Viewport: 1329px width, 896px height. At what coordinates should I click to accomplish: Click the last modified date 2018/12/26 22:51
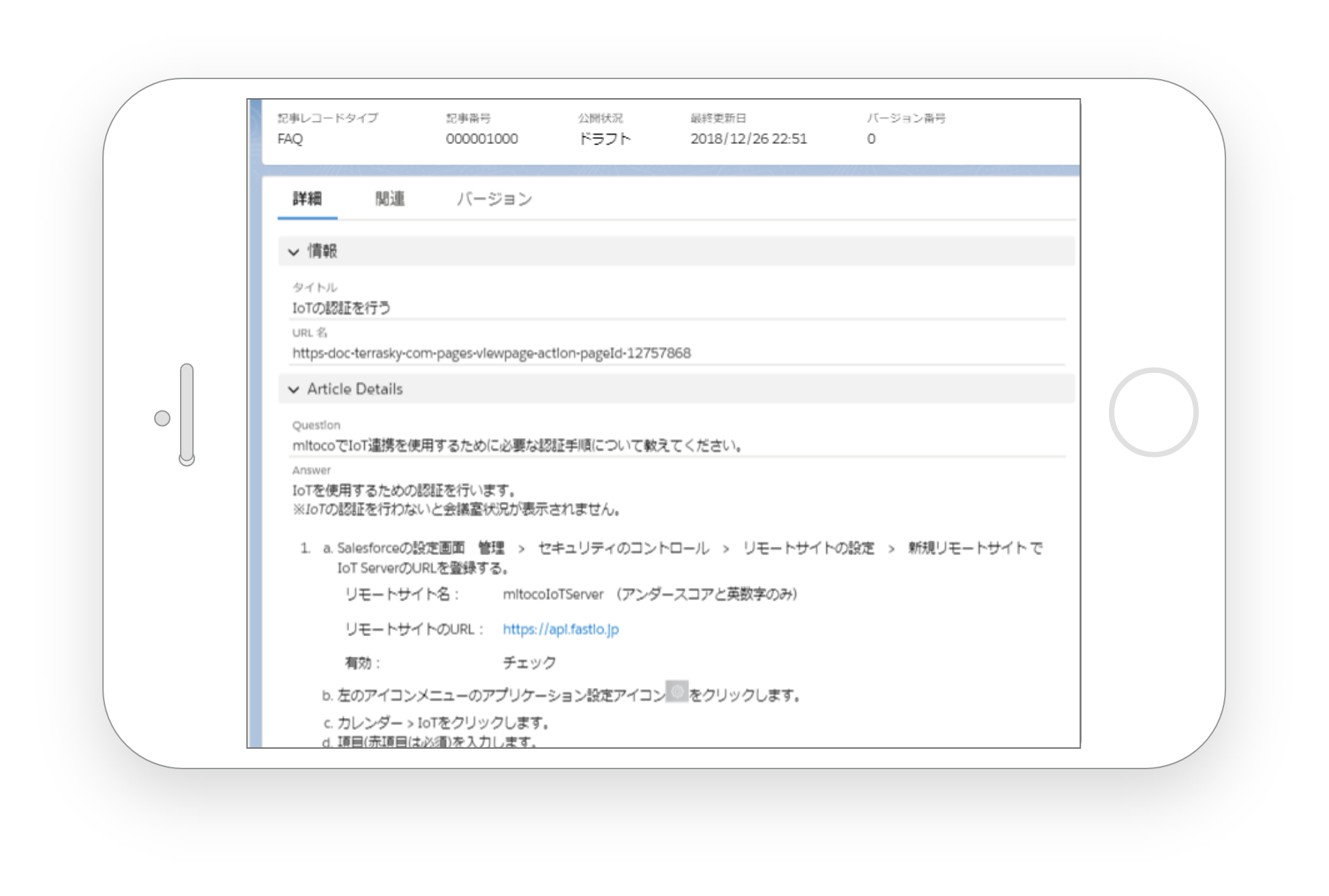click(x=748, y=139)
